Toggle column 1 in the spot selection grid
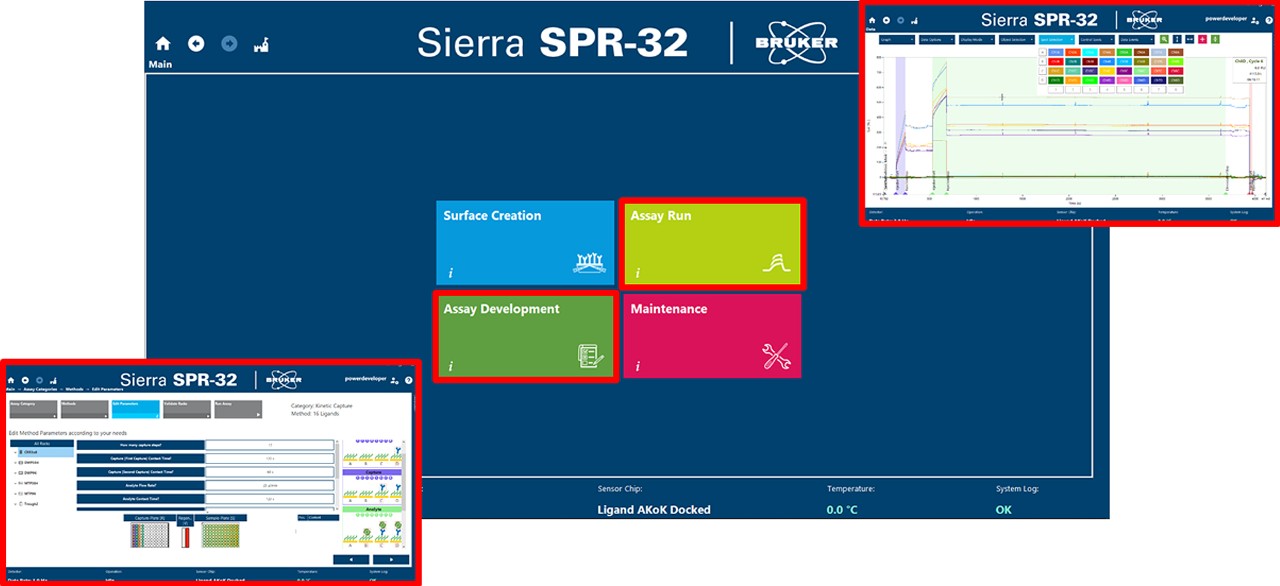This screenshot has height=586, width=1280. (x=1054, y=89)
